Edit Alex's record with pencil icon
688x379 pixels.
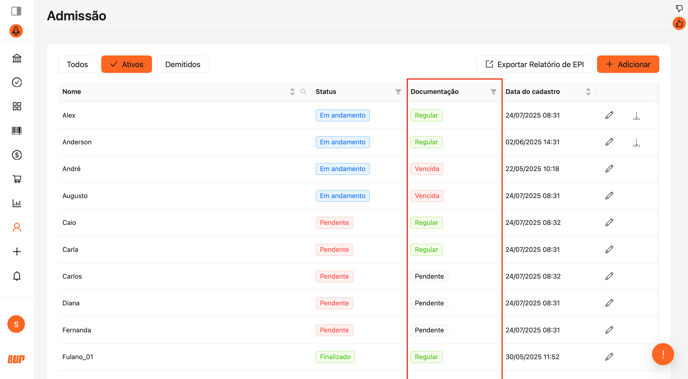(609, 115)
